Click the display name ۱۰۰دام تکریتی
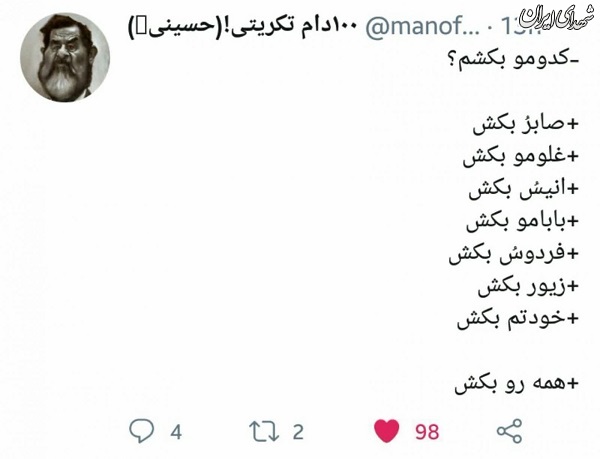Screen dimensions: 600x459 [x=243, y=26]
